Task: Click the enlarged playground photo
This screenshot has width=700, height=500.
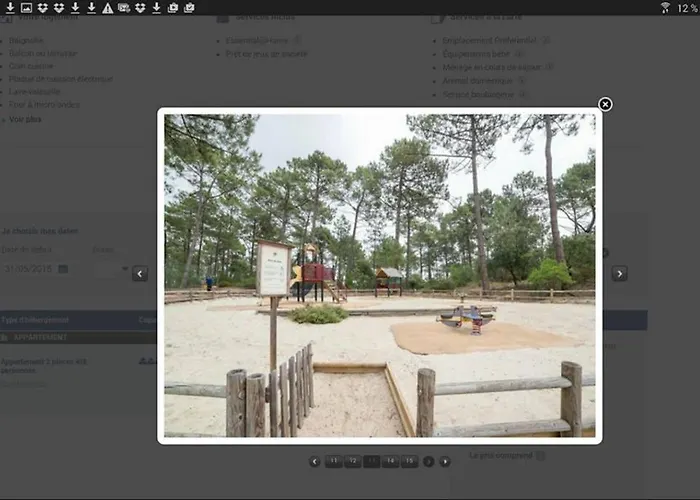Action: [379, 275]
